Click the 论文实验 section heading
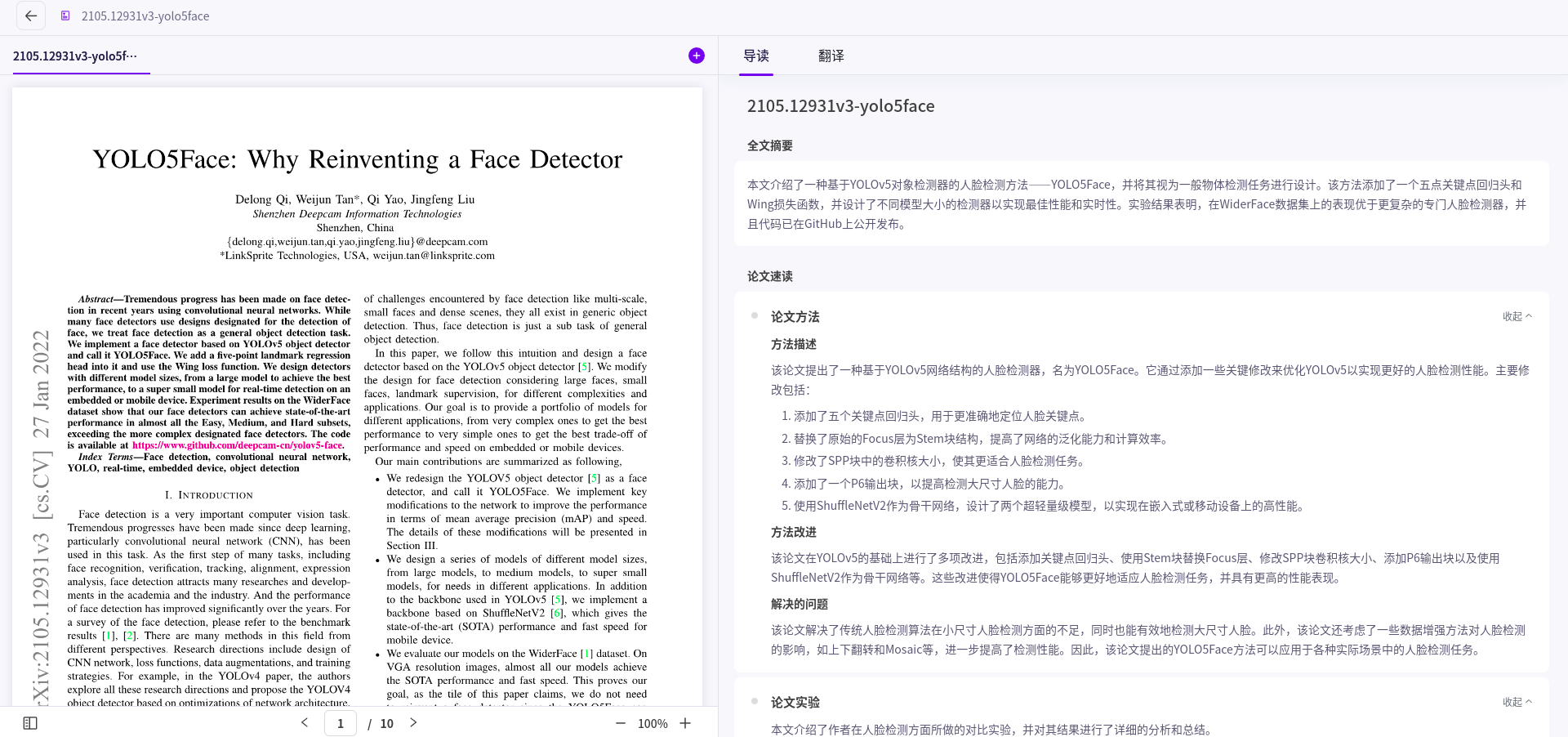 pyautogui.click(x=795, y=702)
